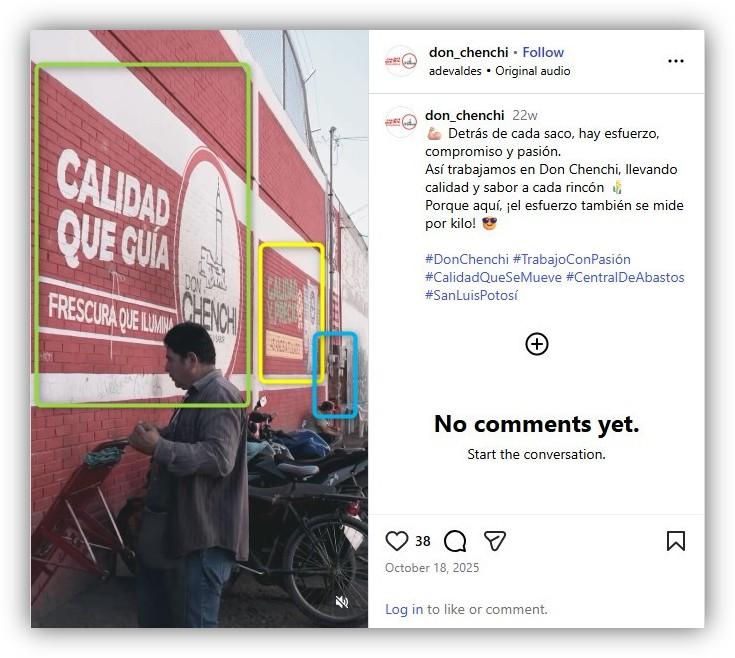Screen dimensions: 735x658
Task: Unmute the video with the speaker icon
Action: [x=342, y=602]
